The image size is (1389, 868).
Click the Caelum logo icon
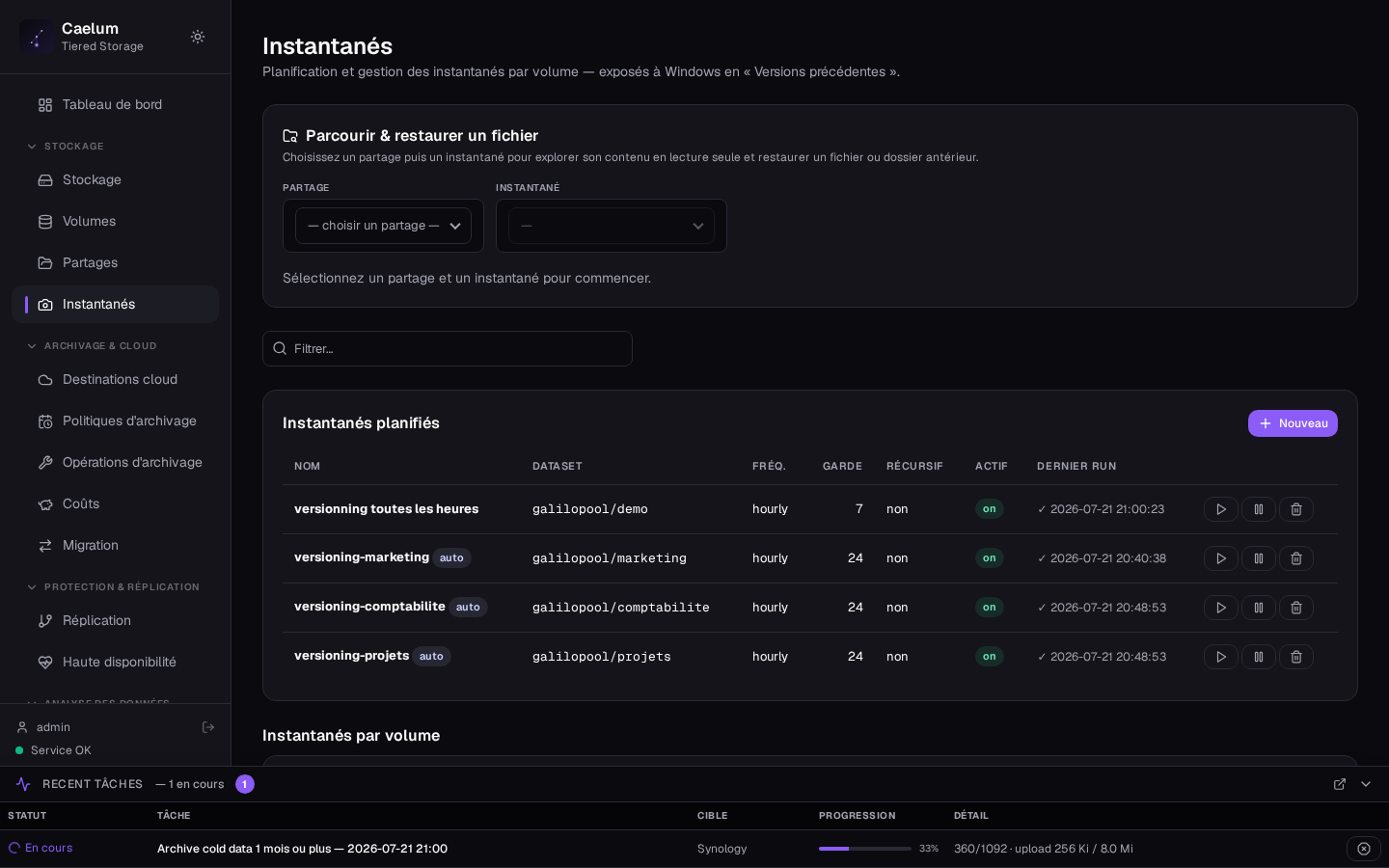37,37
